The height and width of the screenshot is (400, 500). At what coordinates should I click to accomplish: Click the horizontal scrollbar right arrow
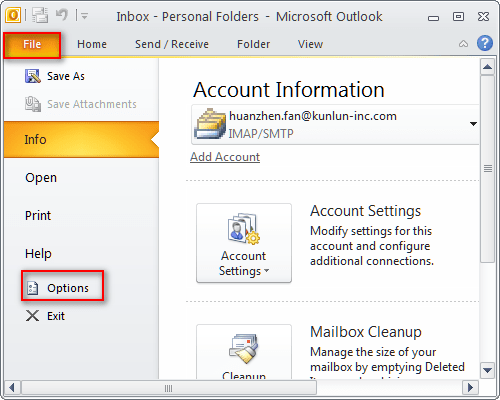click(x=470, y=388)
